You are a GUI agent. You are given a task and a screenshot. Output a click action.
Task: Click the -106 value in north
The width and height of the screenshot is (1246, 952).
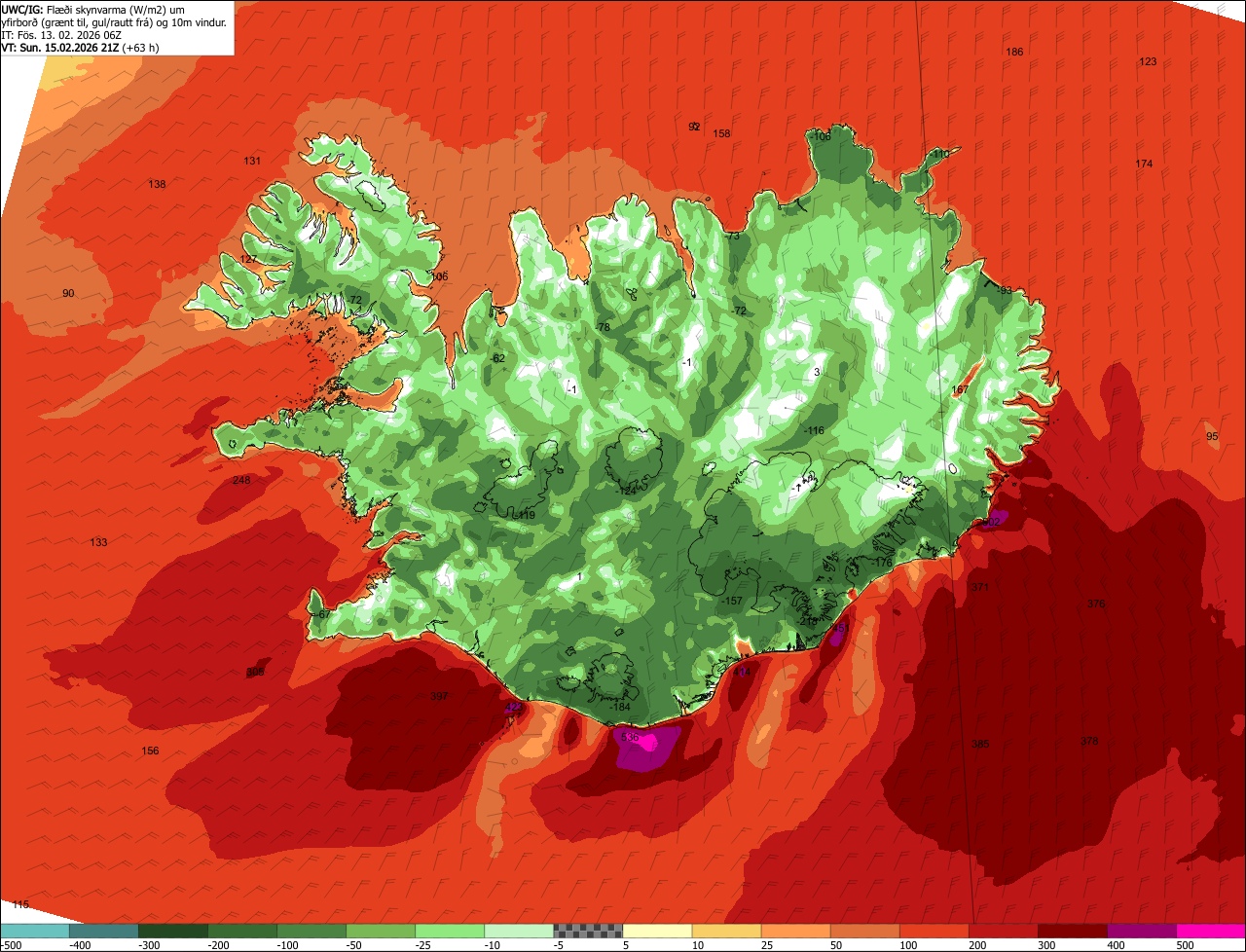tap(822, 137)
